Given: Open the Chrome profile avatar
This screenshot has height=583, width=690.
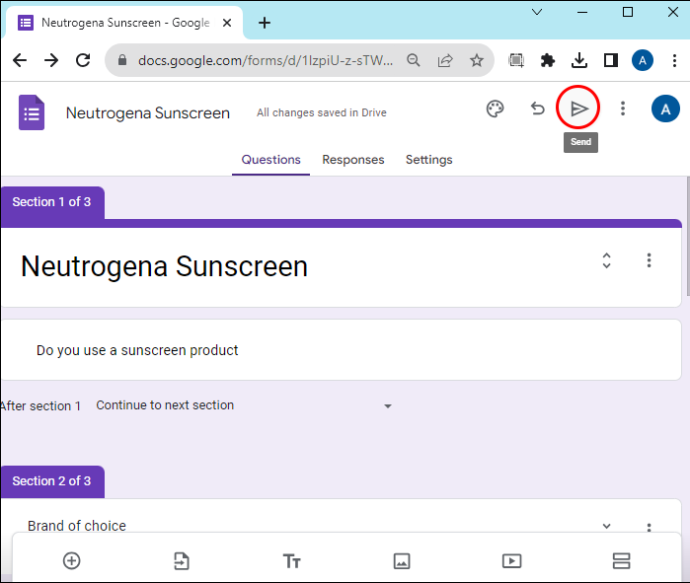Looking at the screenshot, I should pos(642,60).
